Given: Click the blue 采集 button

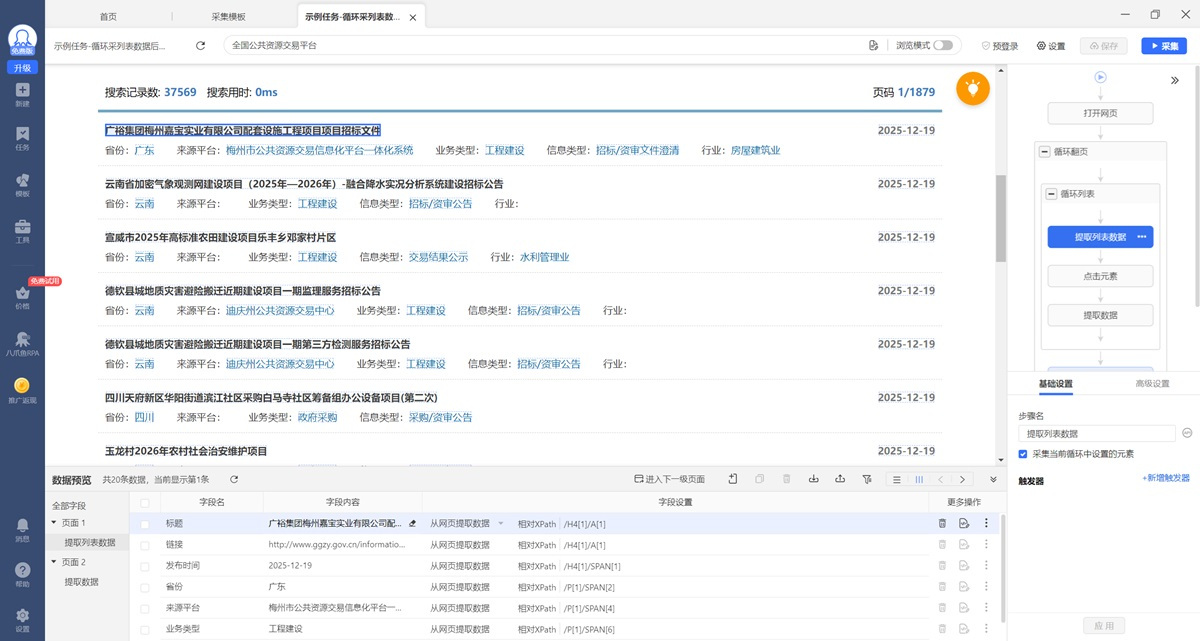Looking at the screenshot, I should pos(1163,46).
